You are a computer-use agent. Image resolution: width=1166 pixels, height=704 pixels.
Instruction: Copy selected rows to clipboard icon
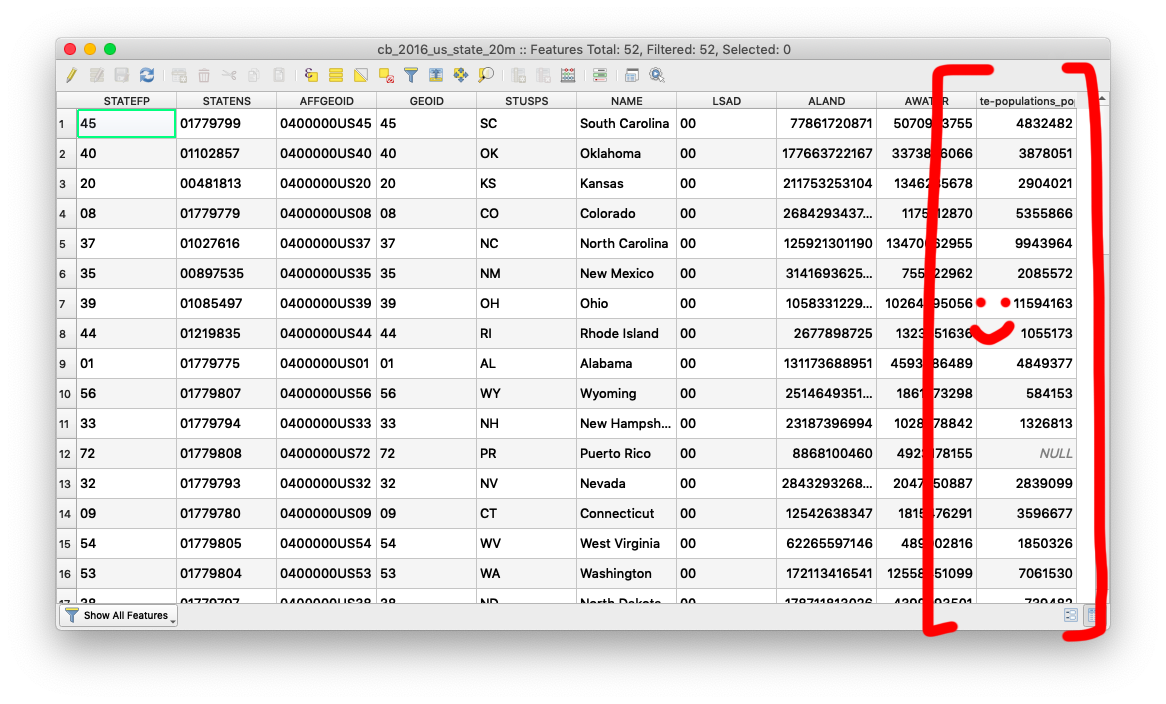(x=254, y=75)
